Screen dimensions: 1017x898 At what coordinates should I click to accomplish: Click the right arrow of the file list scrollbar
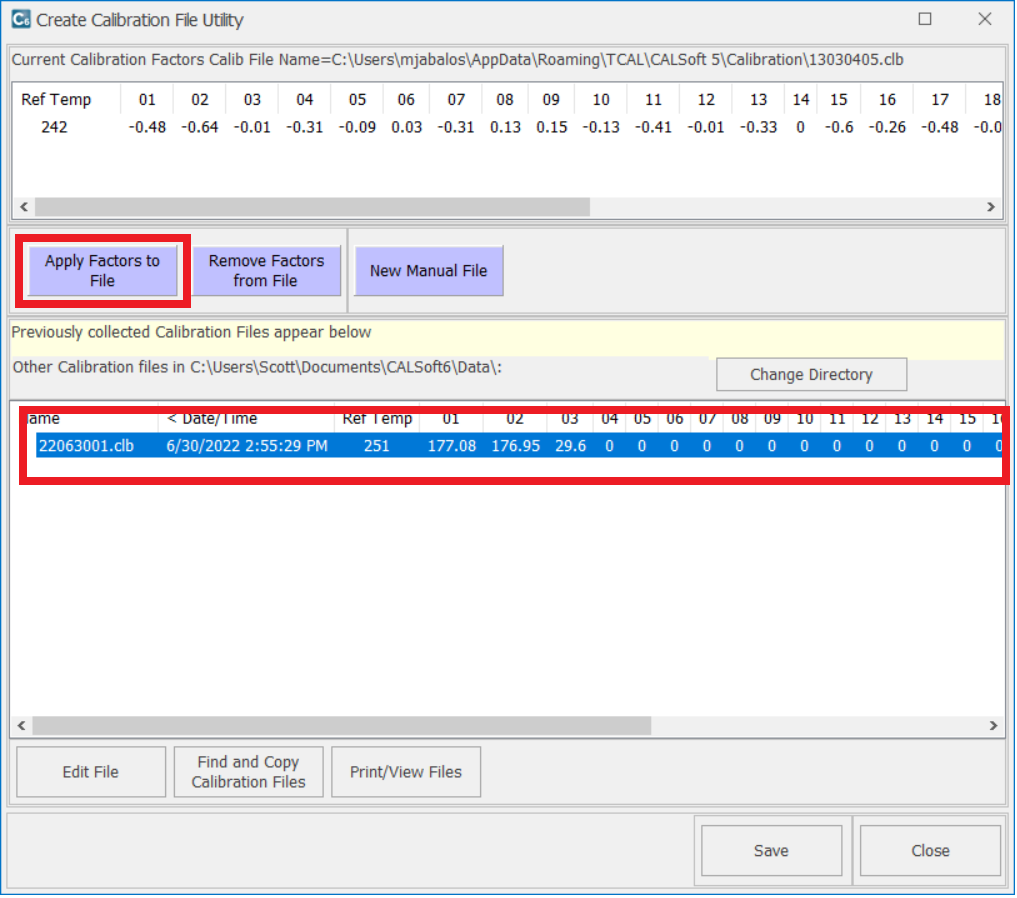click(992, 726)
